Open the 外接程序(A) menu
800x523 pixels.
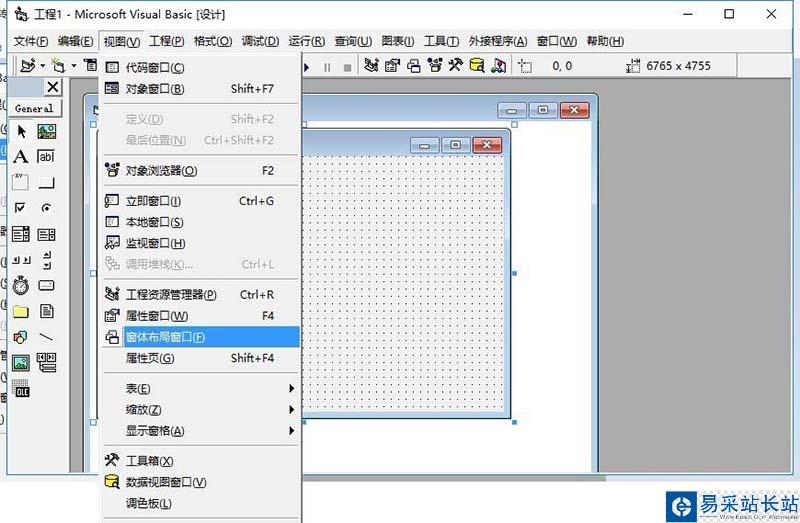(x=498, y=41)
